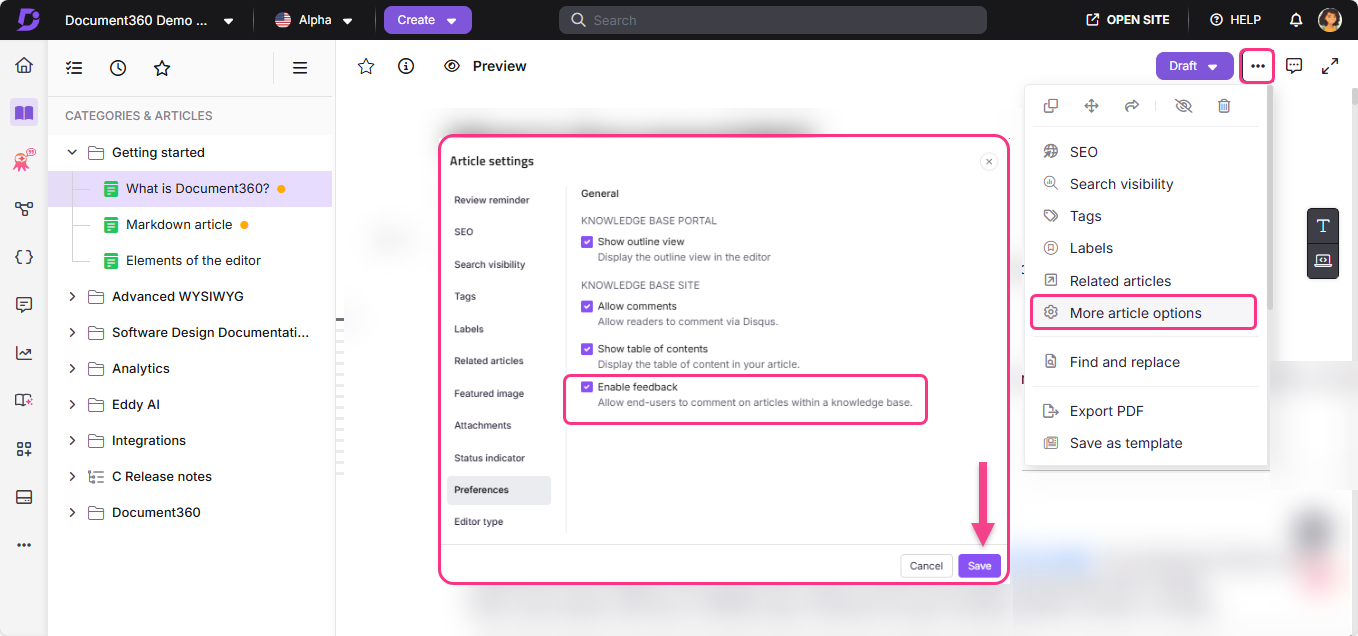Move the article via the move icon
The height and width of the screenshot is (636, 1358).
pos(1091,105)
